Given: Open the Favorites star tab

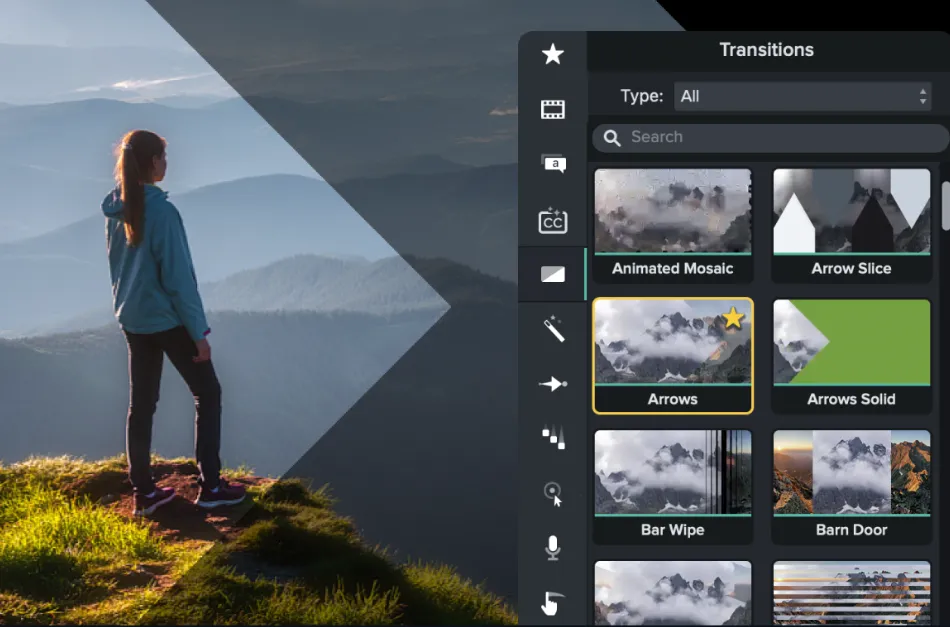Looking at the screenshot, I should coord(552,54).
